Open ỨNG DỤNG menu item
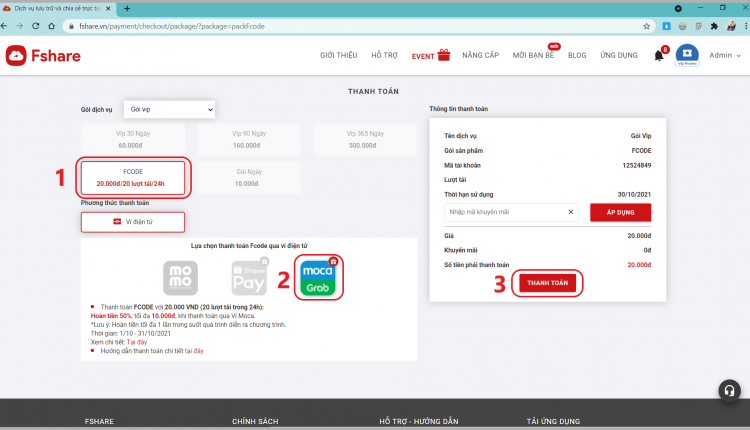 (x=619, y=55)
